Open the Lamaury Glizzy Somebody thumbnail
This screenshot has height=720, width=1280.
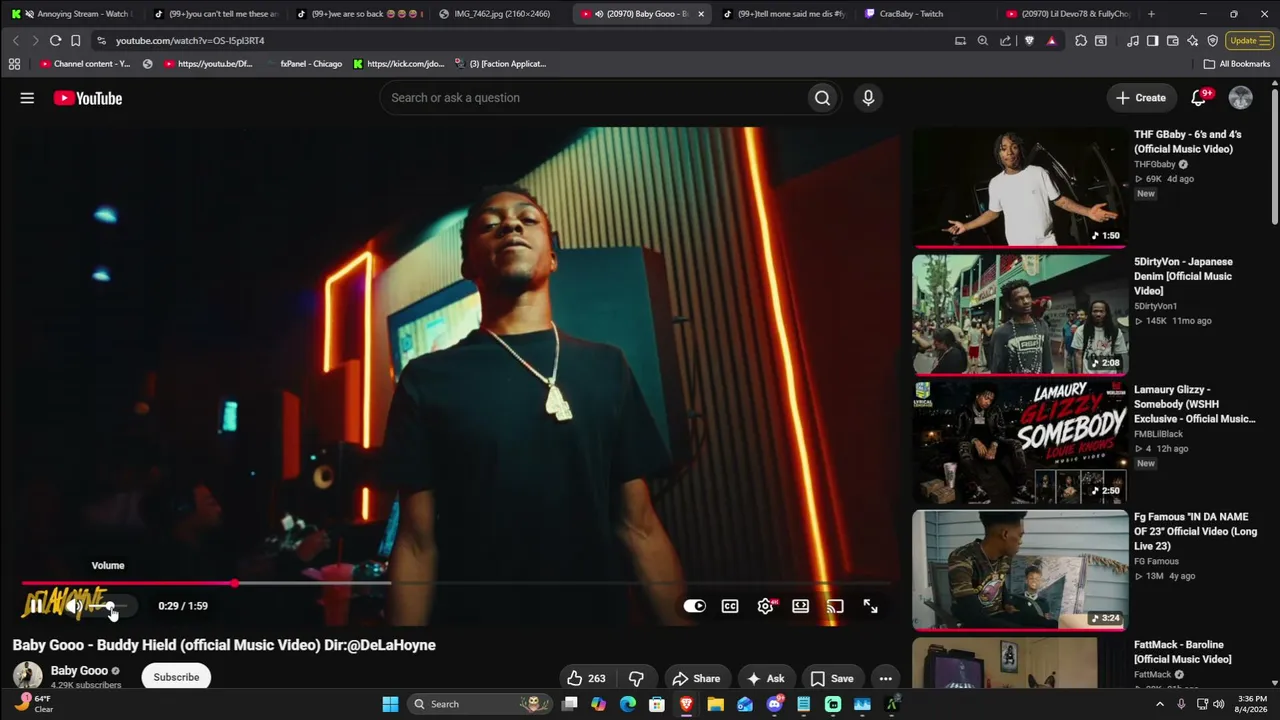click(1019, 442)
